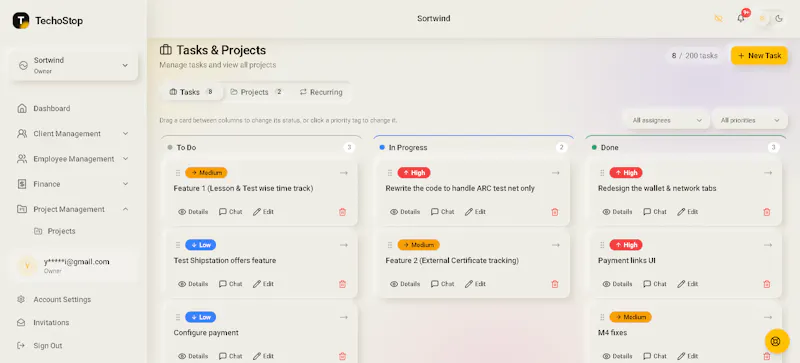The height and width of the screenshot is (363, 800).
Task: Delete the Feature 2 External Certificate task
Action: point(555,284)
